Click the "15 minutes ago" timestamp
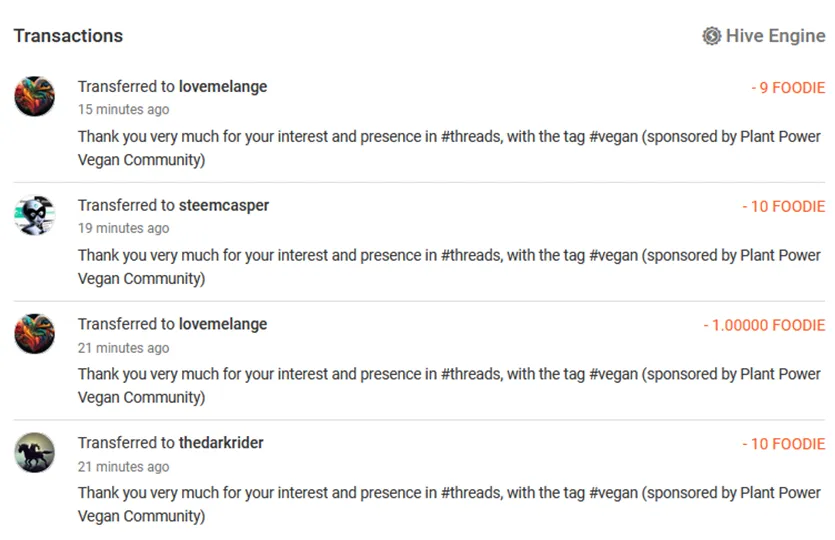 [124, 110]
